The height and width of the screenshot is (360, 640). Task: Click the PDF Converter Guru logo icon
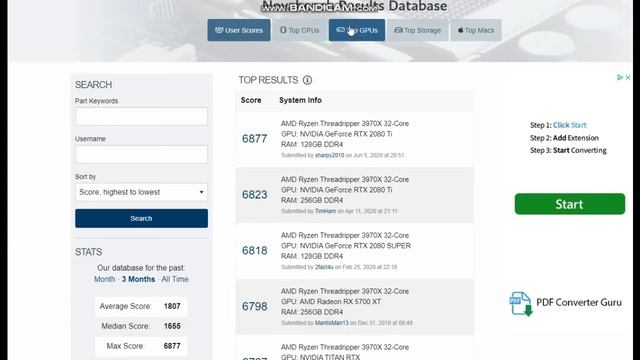[x=521, y=304]
